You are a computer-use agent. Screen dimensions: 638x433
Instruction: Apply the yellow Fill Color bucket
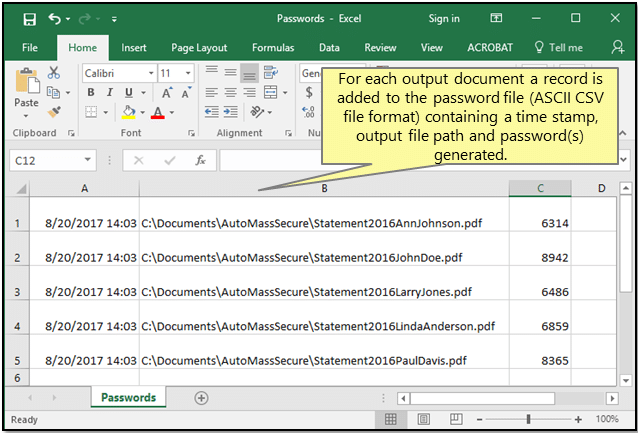[x=129, y=112]
